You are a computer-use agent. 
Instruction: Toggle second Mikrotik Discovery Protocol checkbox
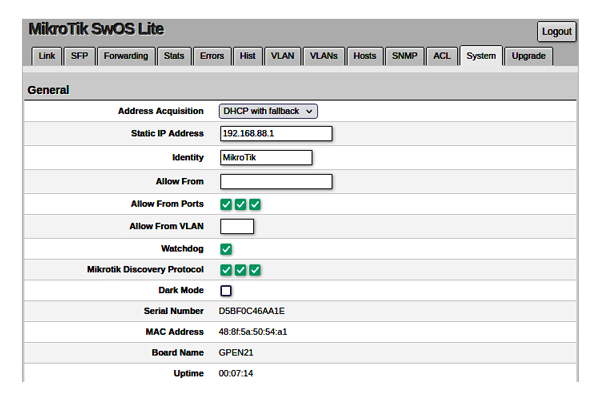240,270
